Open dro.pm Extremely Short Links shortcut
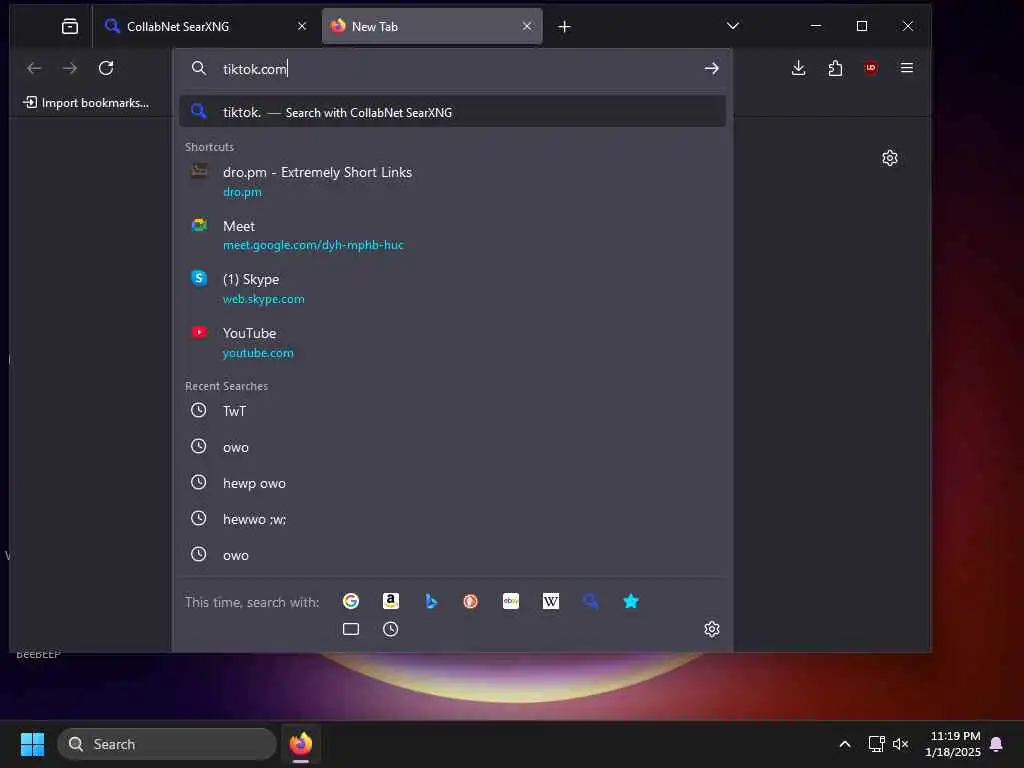Screen dimensions: 1024x768 [453, 182]
